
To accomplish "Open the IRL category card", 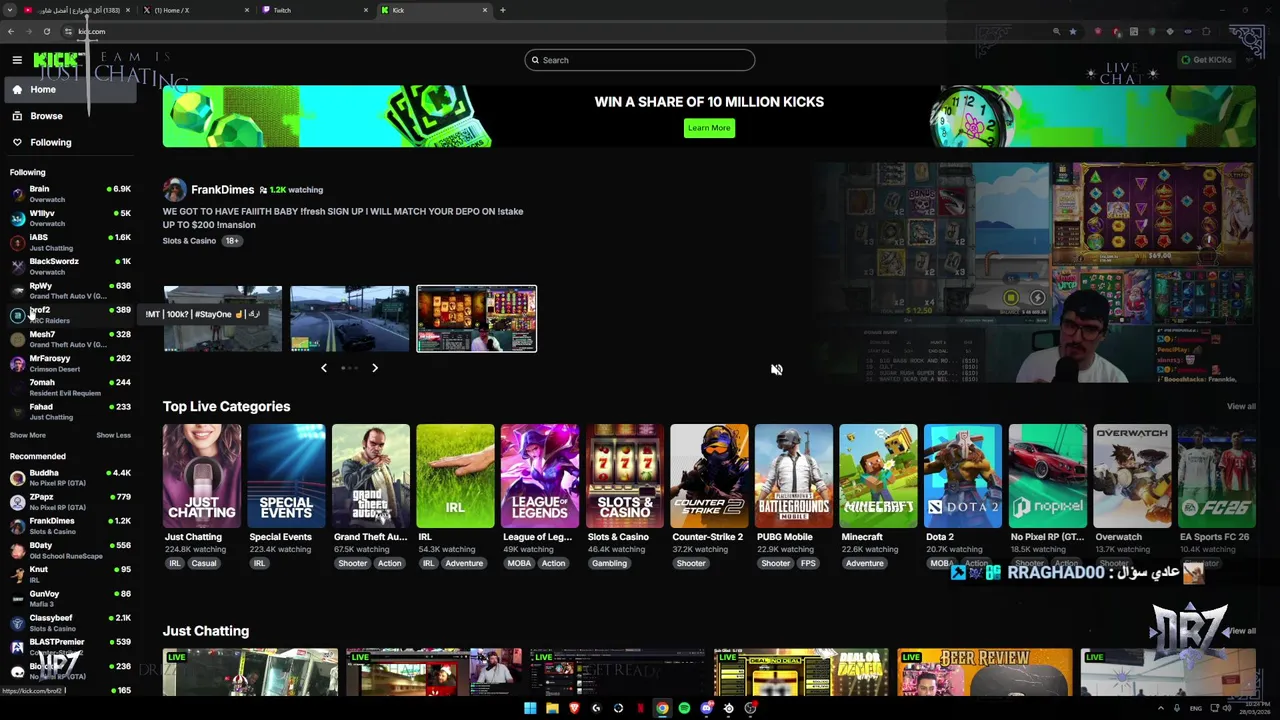I will click(455, 476).
